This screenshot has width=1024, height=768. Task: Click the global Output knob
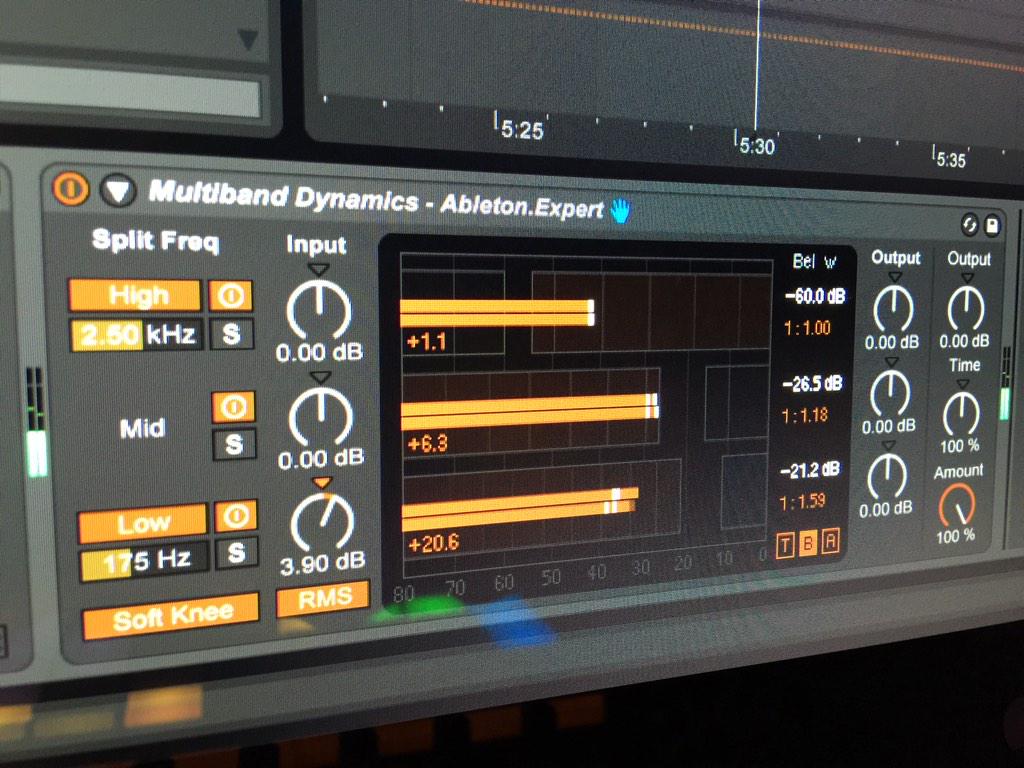tap(966, 309)
